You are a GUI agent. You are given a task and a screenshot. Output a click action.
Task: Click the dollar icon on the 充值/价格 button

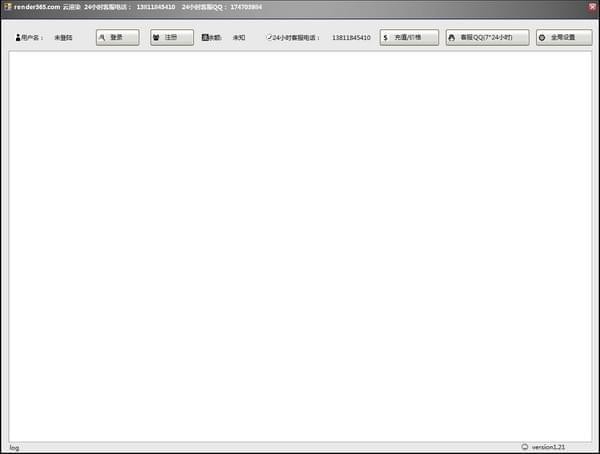(x=386, y=38)
